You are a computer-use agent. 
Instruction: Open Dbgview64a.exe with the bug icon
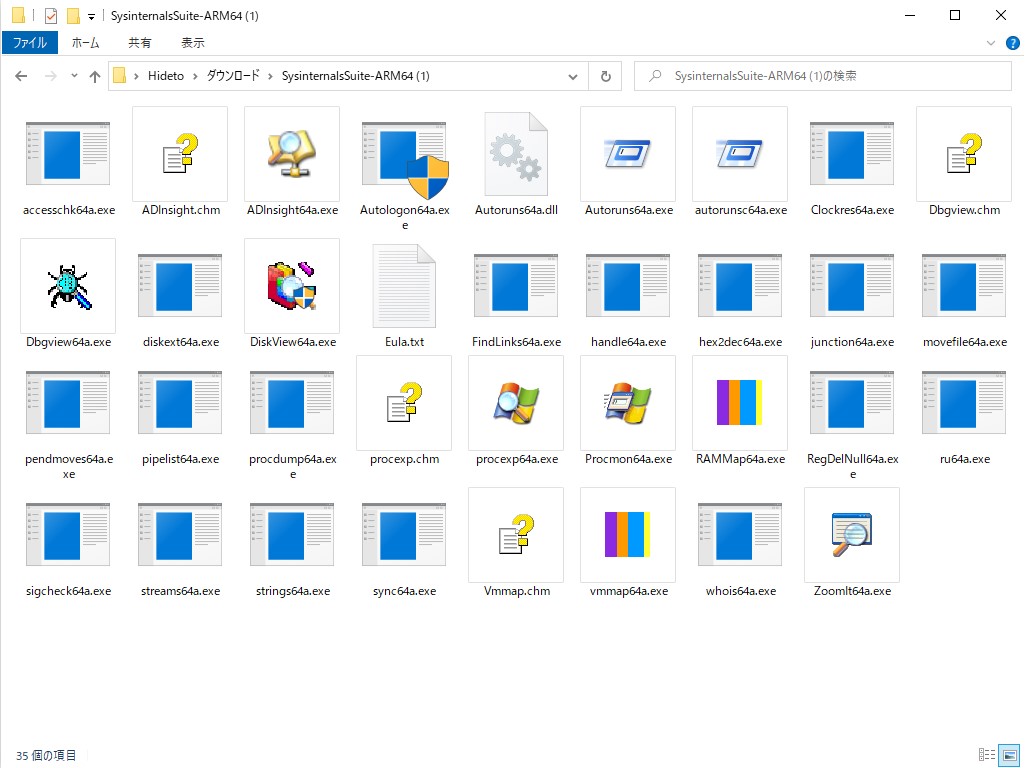(x=67, y=285)
